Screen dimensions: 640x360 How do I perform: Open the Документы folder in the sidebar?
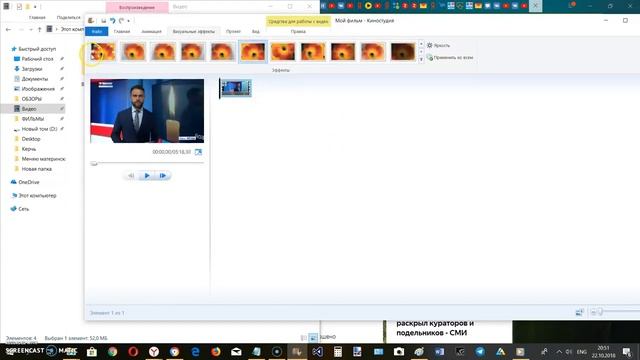pos(35,79)
